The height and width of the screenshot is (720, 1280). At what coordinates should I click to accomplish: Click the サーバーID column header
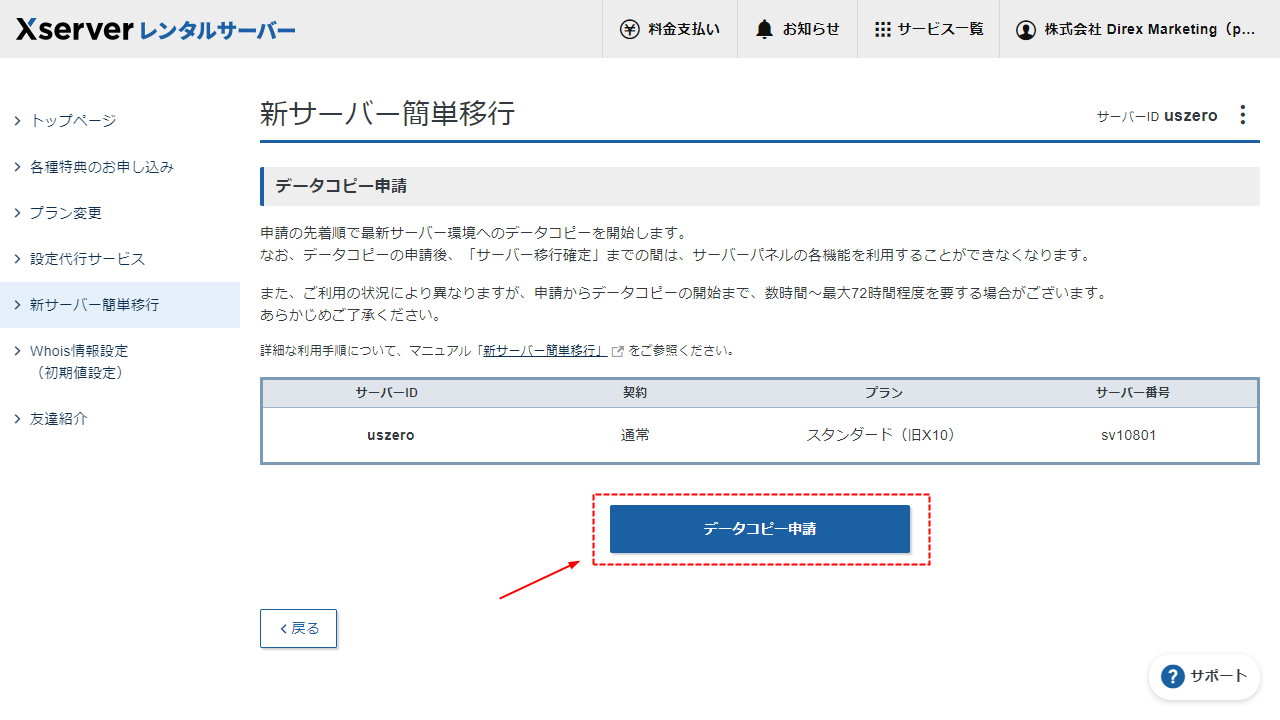click(x=386, y=393)
